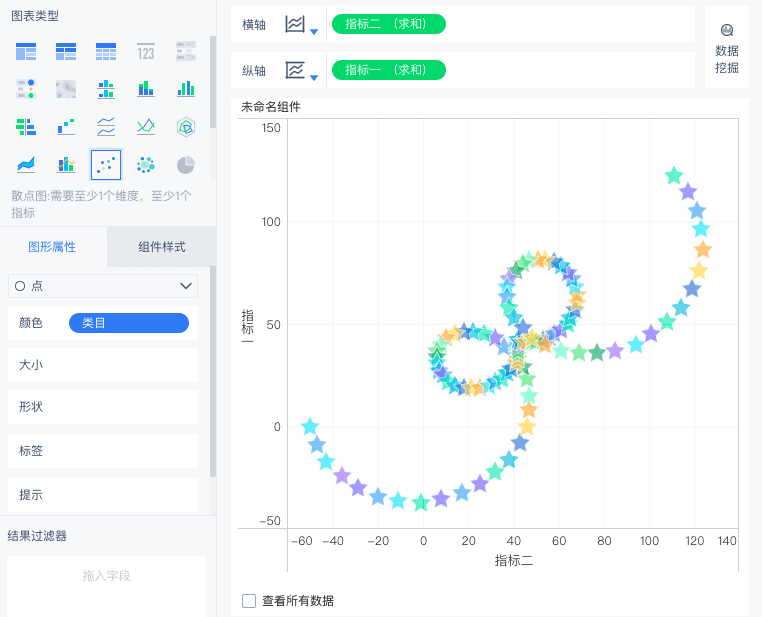Screen dimensions: 762x617
Task: Click the 指标一 (求和) field pill
Action: point(389,70)
